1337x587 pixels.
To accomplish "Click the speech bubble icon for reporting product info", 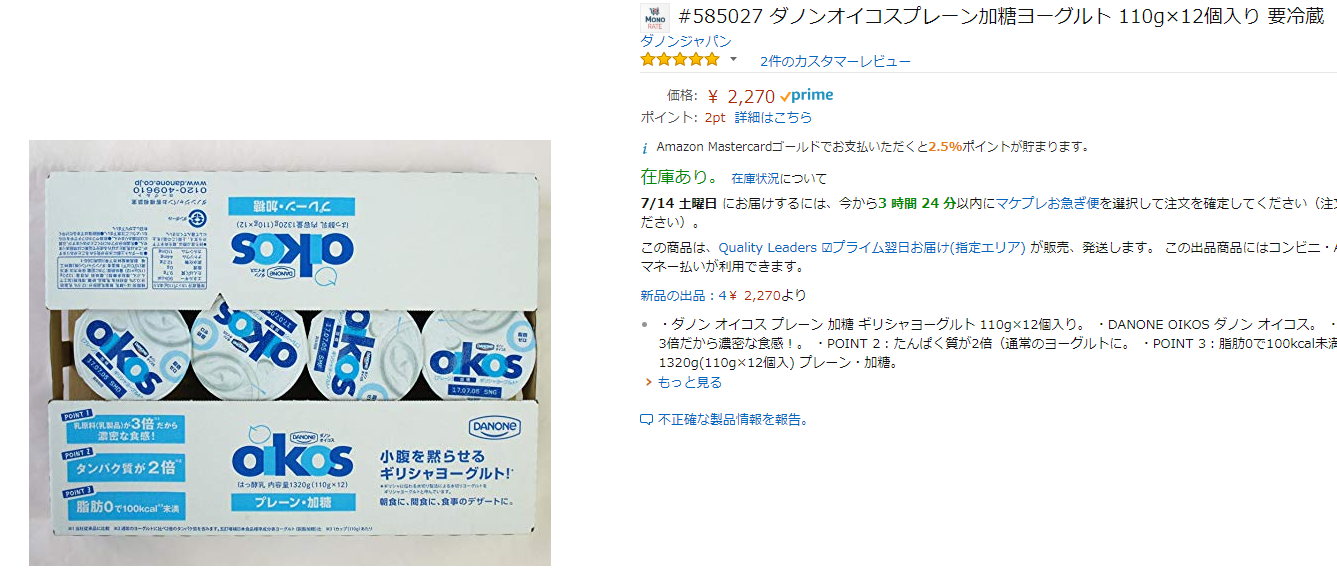I will 646,420.
